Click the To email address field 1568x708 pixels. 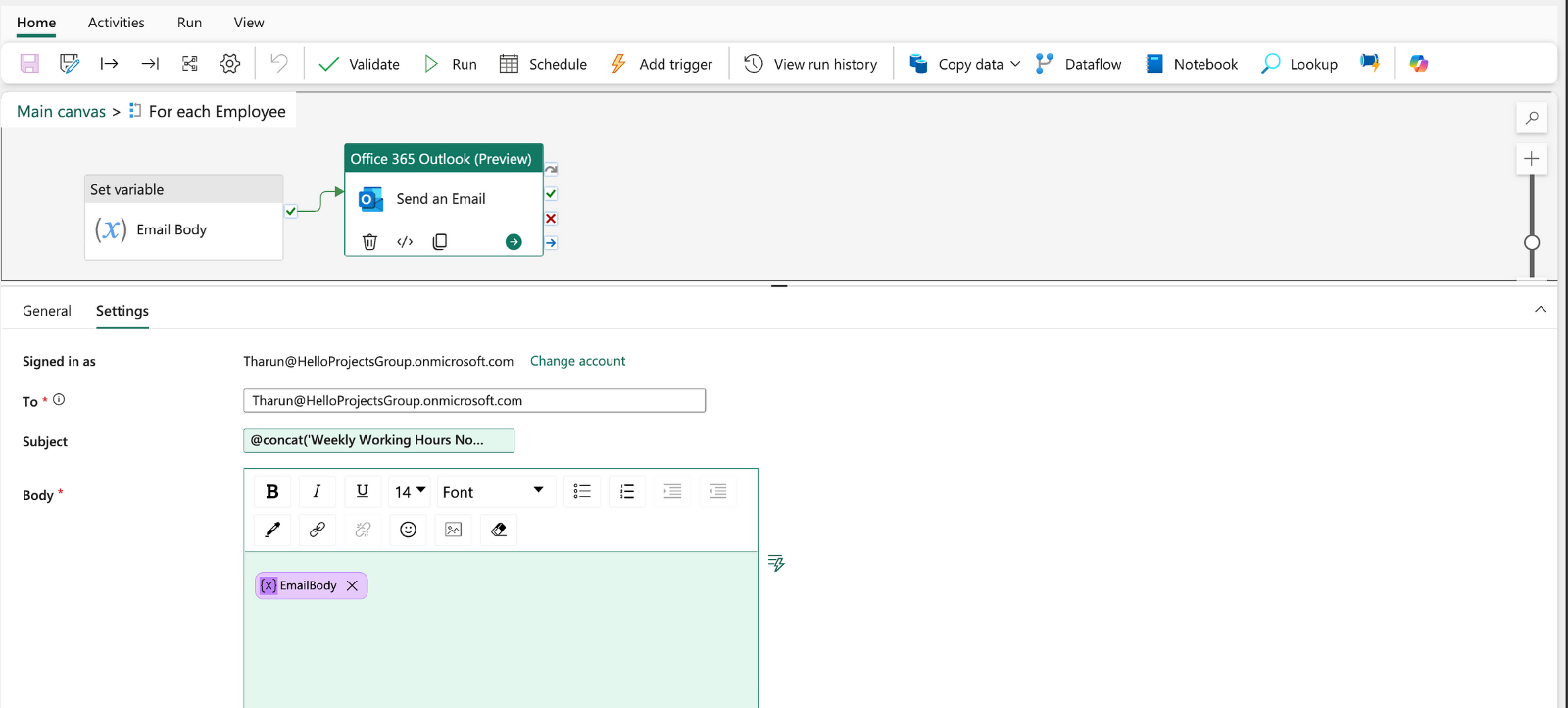(474, 400)
